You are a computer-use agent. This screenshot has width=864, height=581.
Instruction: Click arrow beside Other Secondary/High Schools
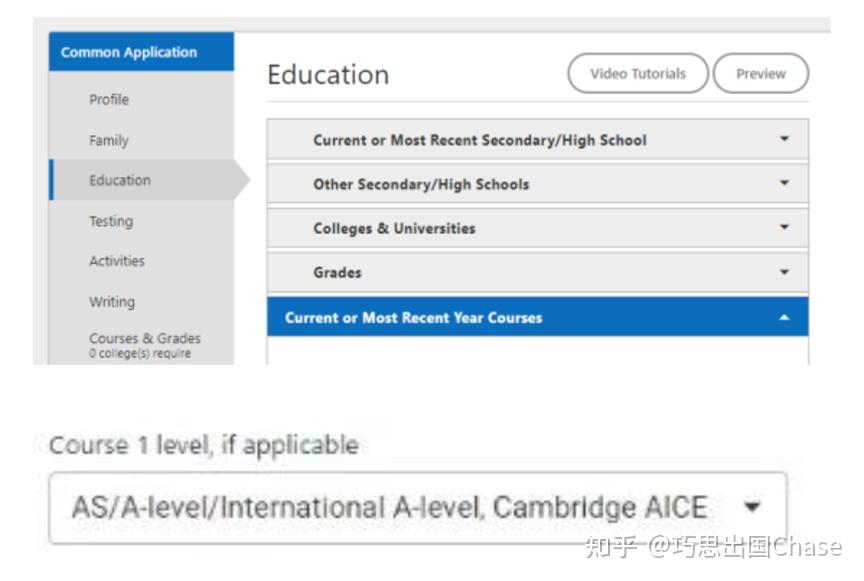coord(784,184)
